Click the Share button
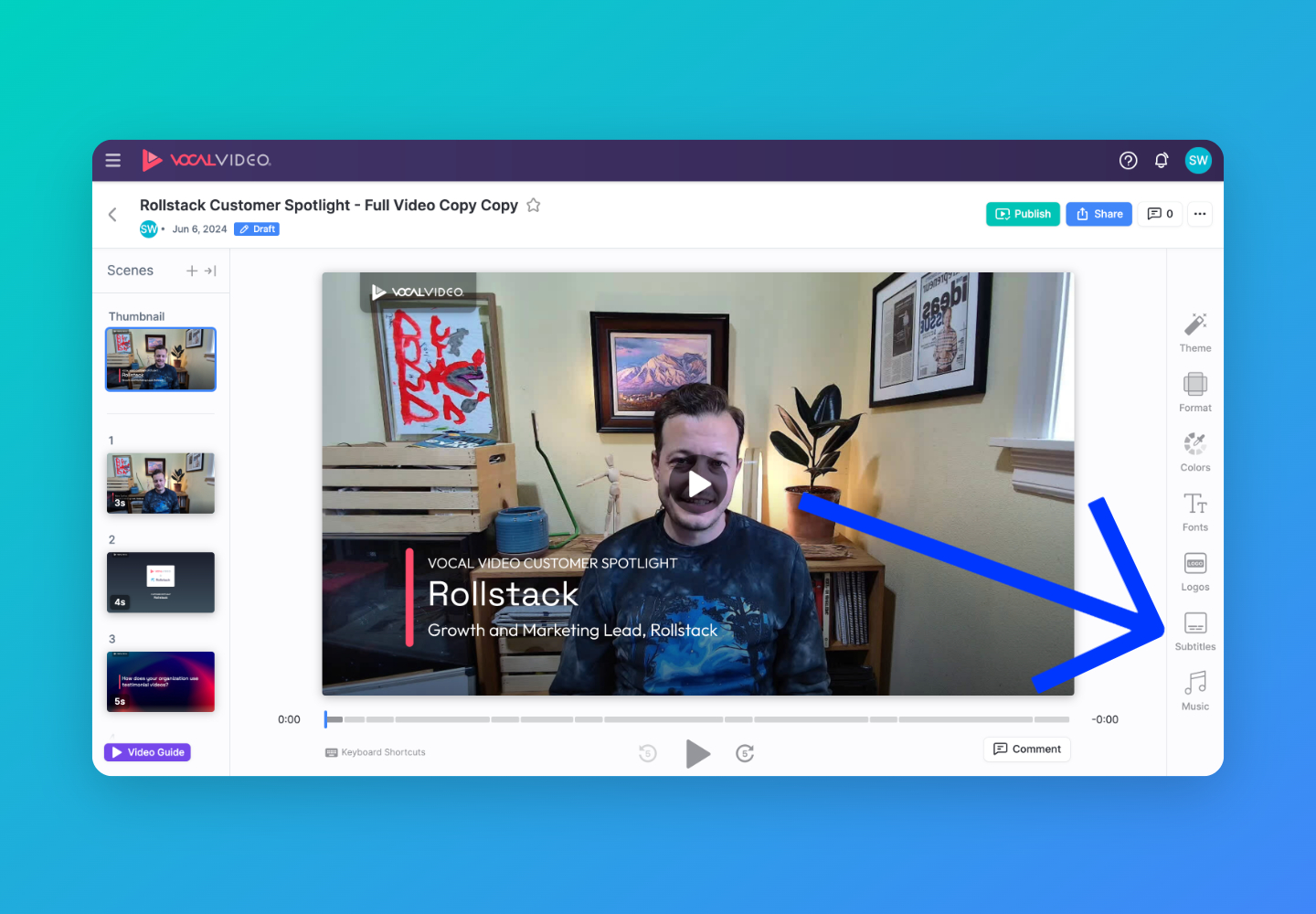The image size is (1316, 914). 1099,214
